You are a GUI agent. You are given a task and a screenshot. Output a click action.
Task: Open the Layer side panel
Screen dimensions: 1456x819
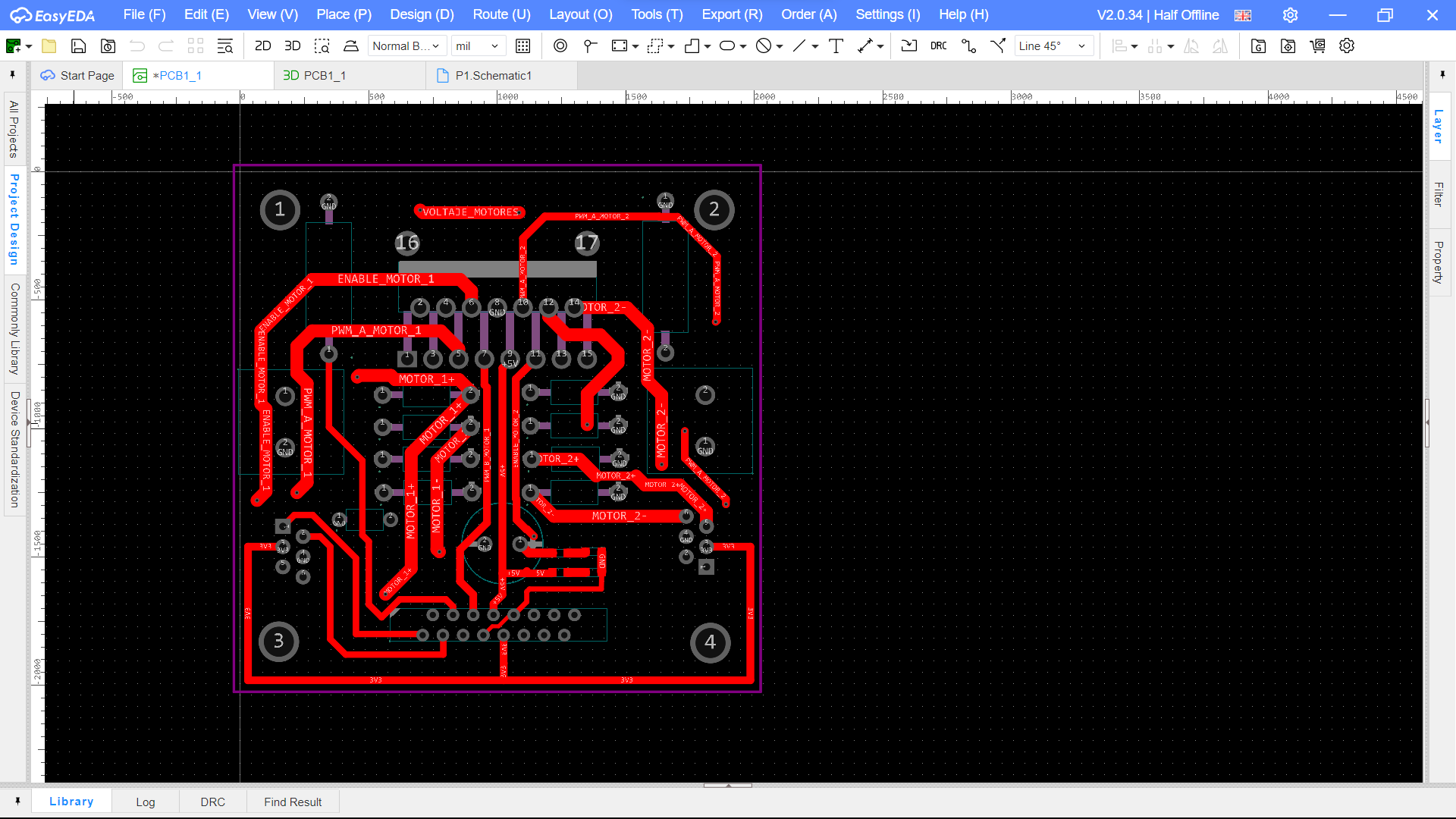[1438, 126]
